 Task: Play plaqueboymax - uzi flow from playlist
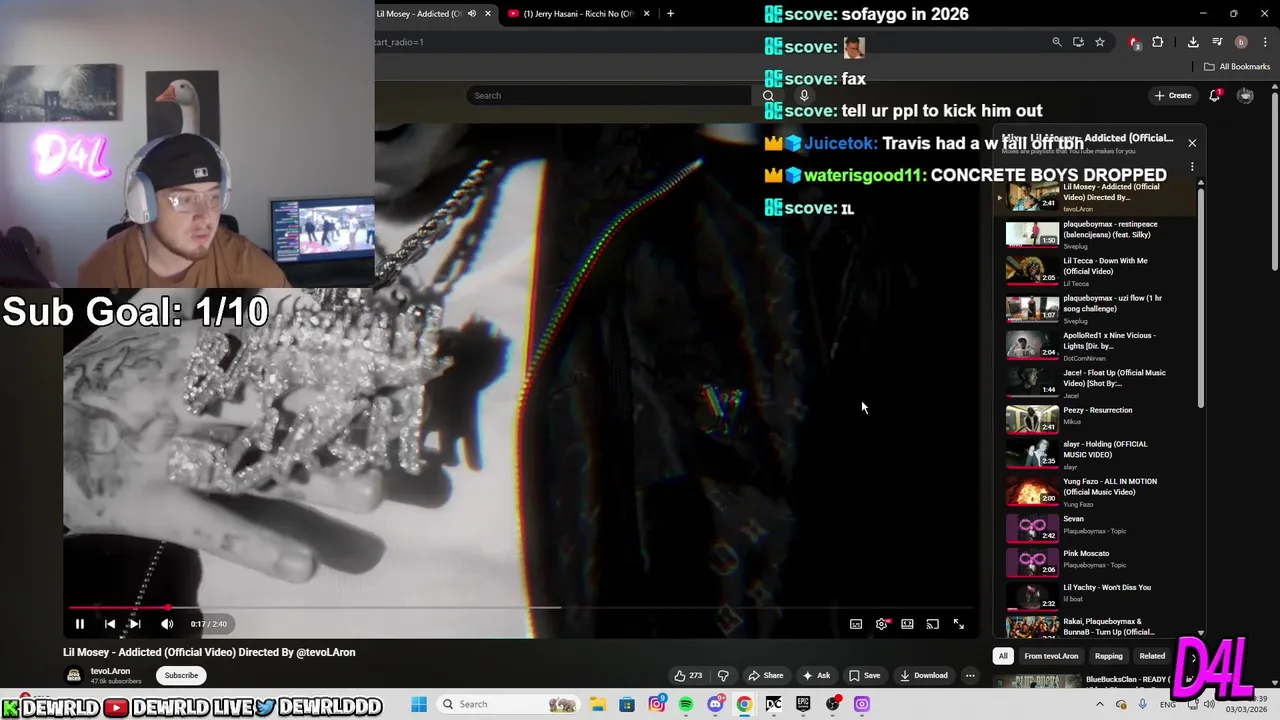tap(1098, 308)
